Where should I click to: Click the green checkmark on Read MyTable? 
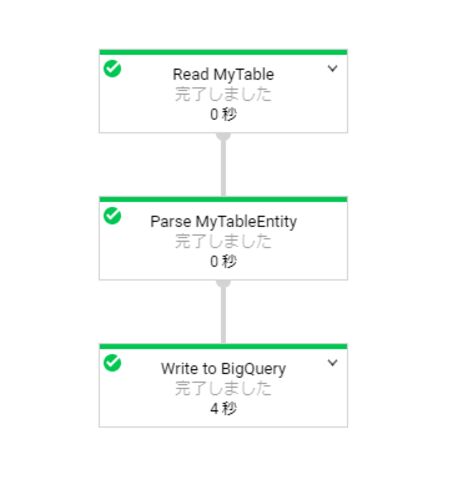[x=112, y=69]
